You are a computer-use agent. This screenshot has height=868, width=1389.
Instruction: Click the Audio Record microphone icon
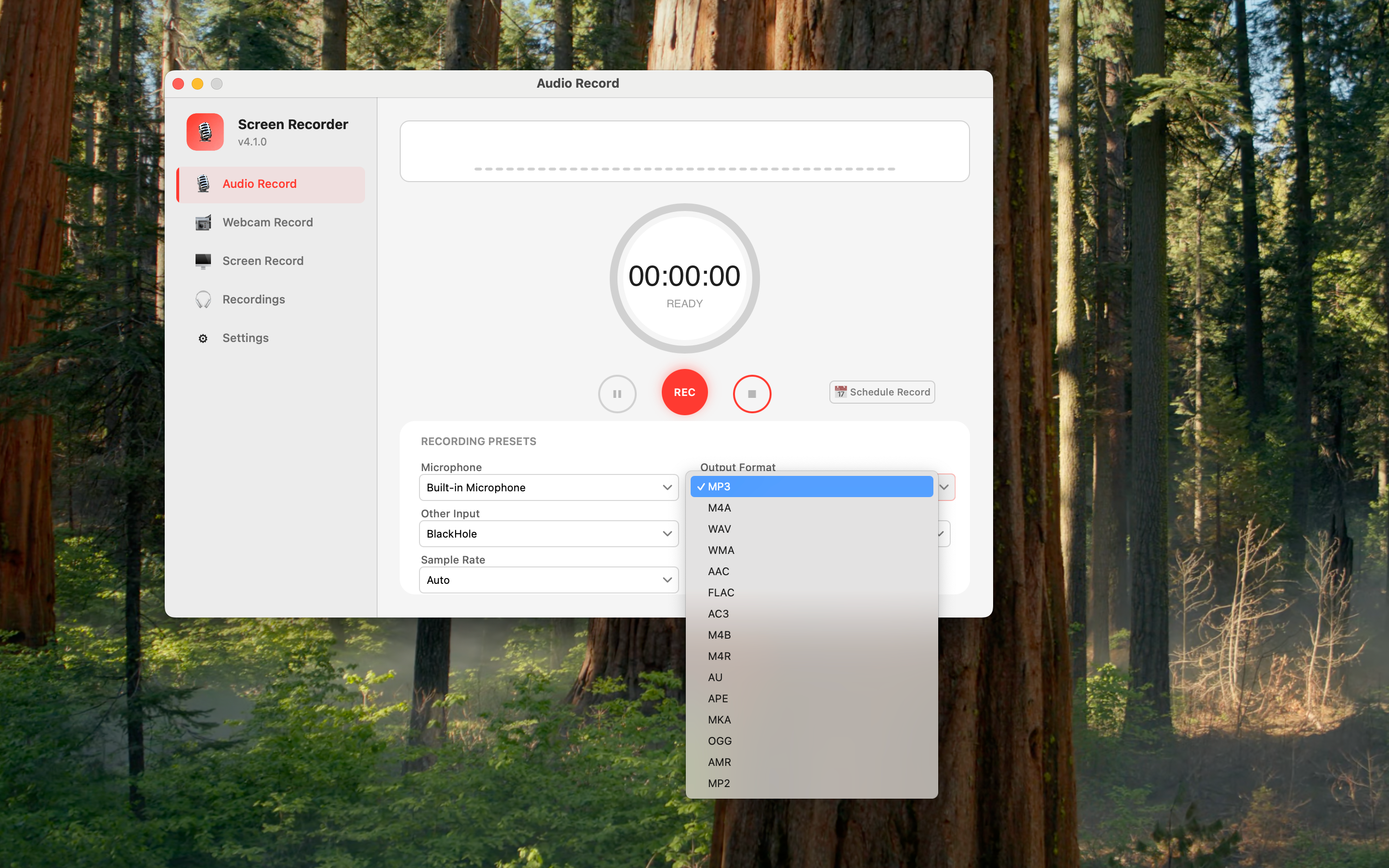203,184
